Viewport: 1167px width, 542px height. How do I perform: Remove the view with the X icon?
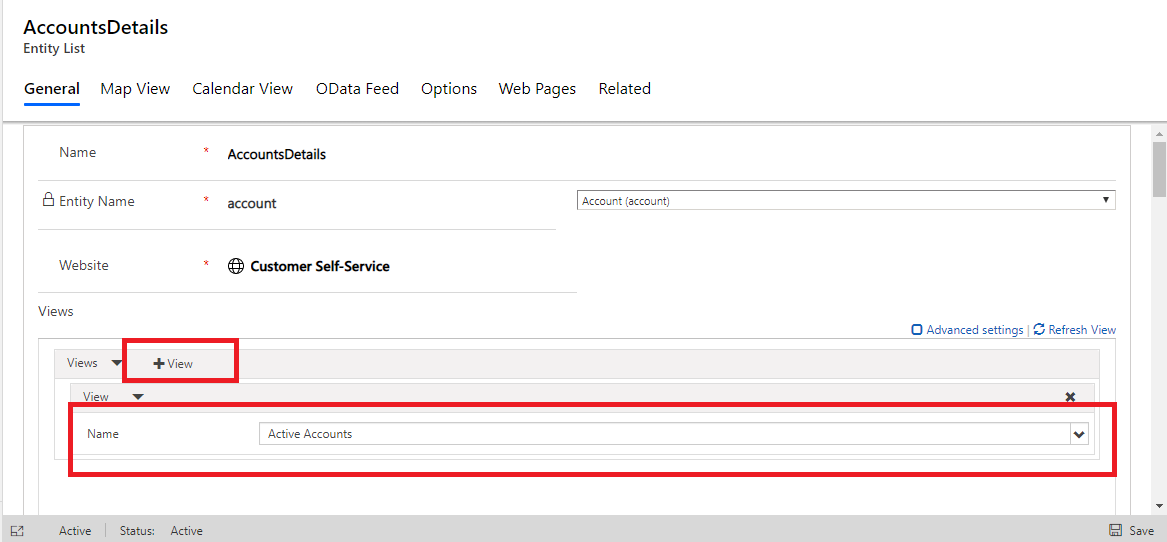click(1070, 397)
